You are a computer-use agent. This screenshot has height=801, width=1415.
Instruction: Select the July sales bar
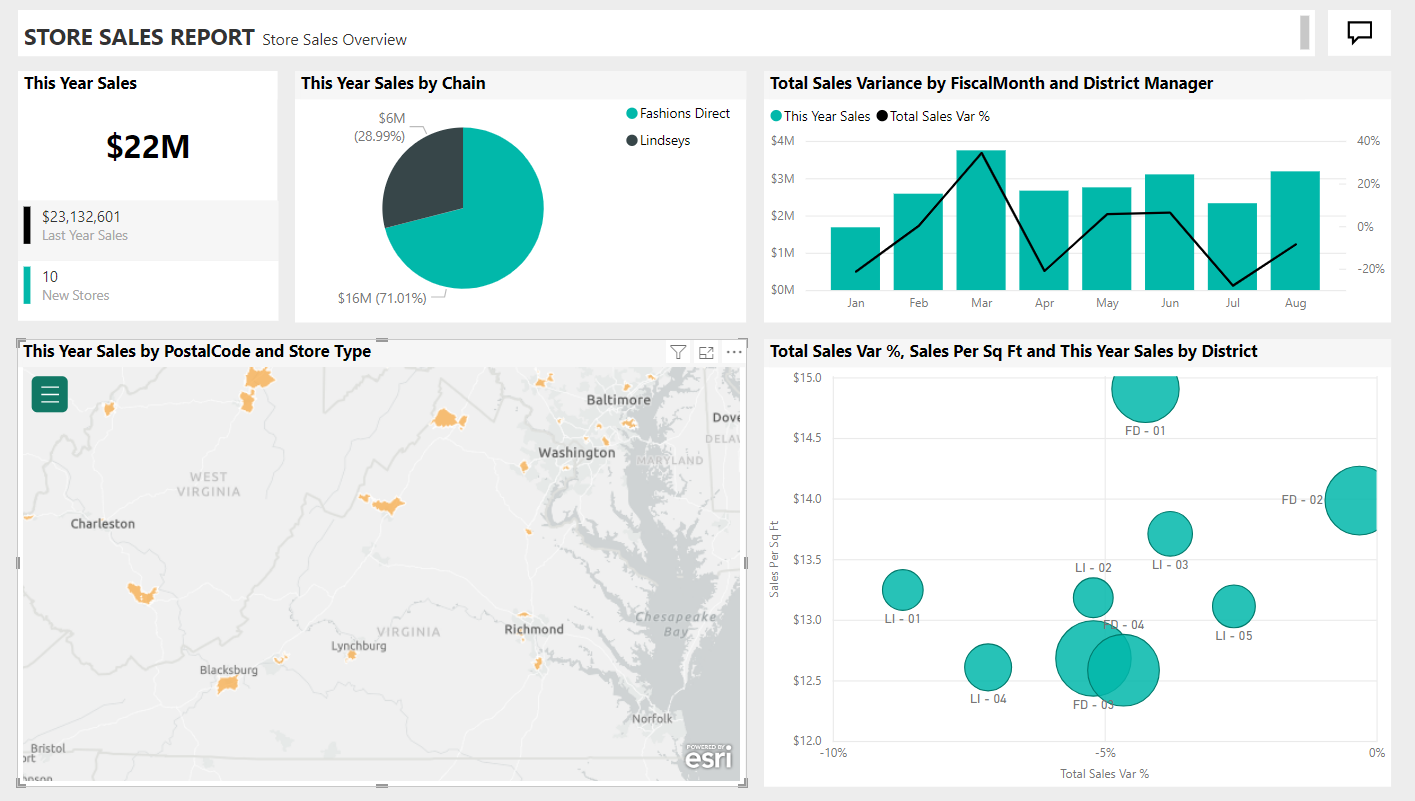click(1232, 247)
